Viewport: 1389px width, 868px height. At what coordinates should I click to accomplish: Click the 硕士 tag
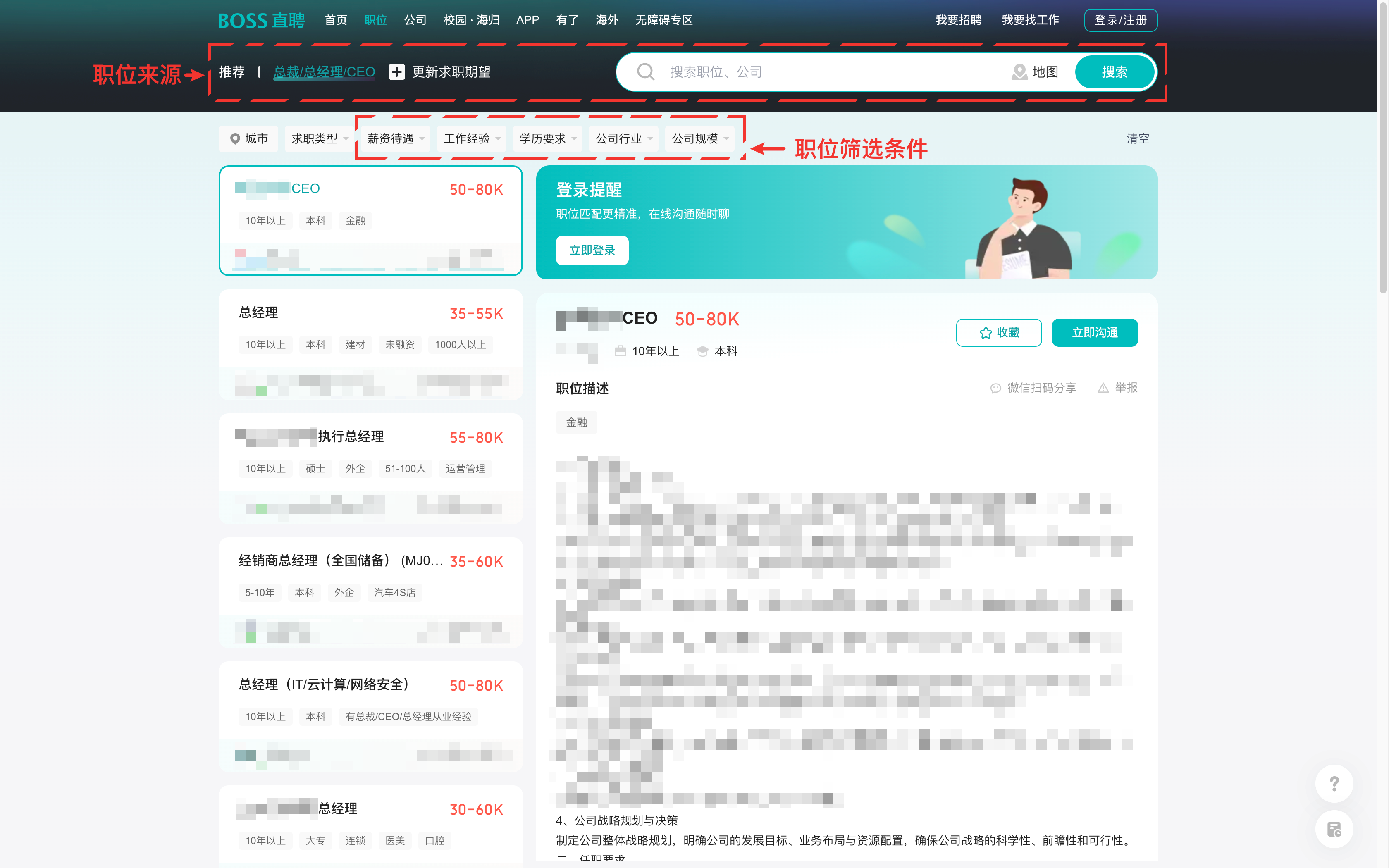tap(316, 468)
